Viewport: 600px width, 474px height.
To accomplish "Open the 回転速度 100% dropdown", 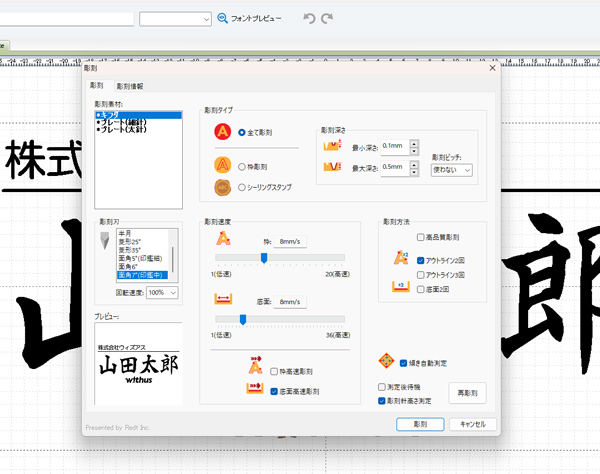I will point(162,293).
